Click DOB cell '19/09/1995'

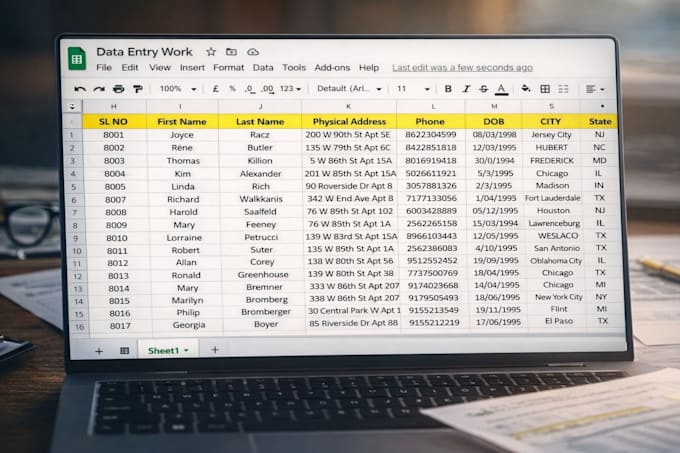[x=496, y=261]
